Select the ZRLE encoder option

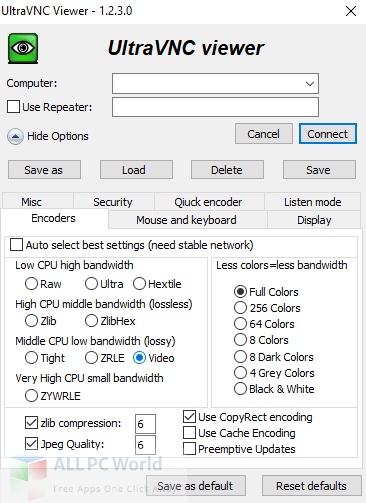tap(91, 358)
